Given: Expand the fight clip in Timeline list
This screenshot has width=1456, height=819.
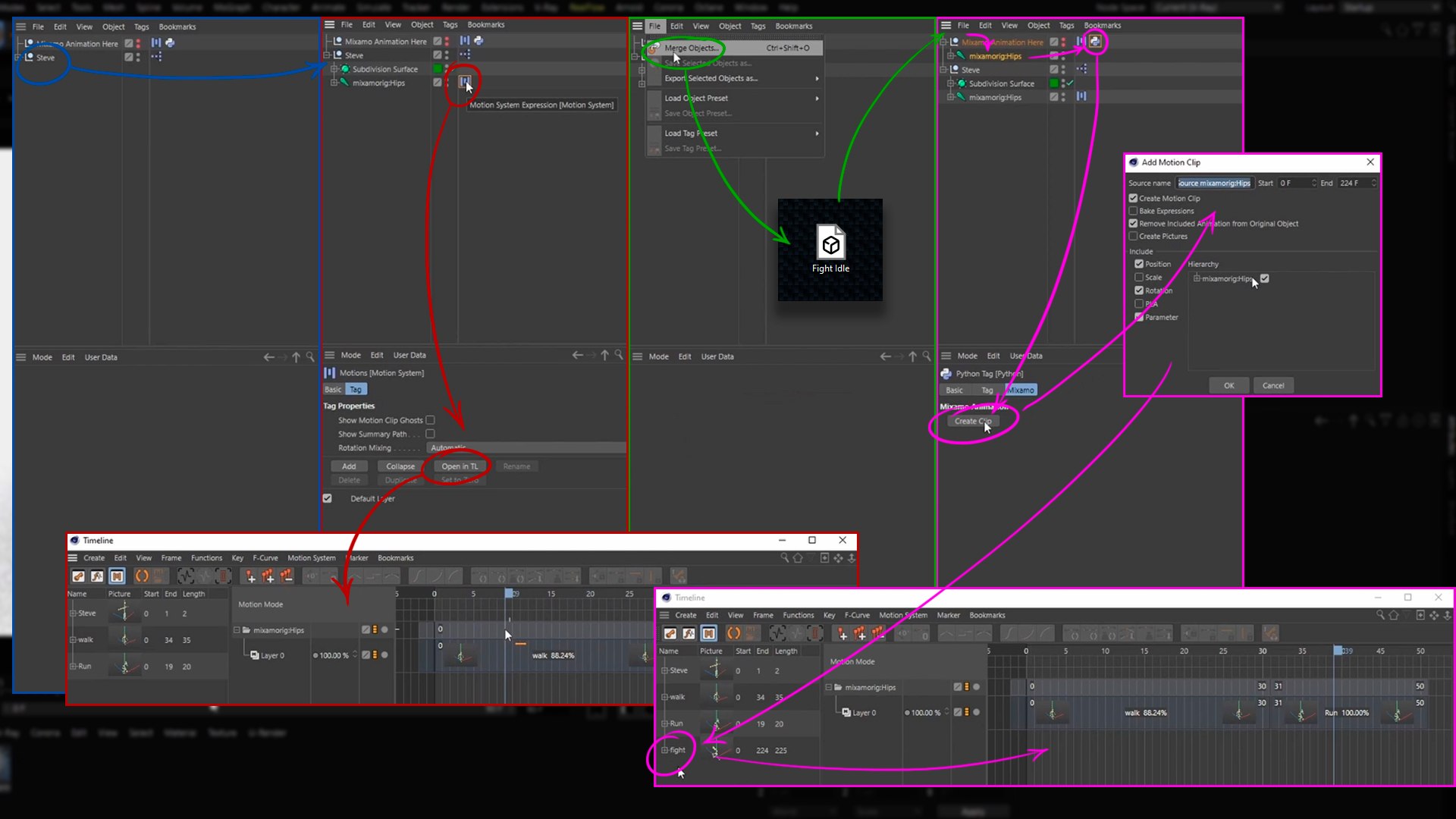Looking at the screenshot, I should 664,751.
